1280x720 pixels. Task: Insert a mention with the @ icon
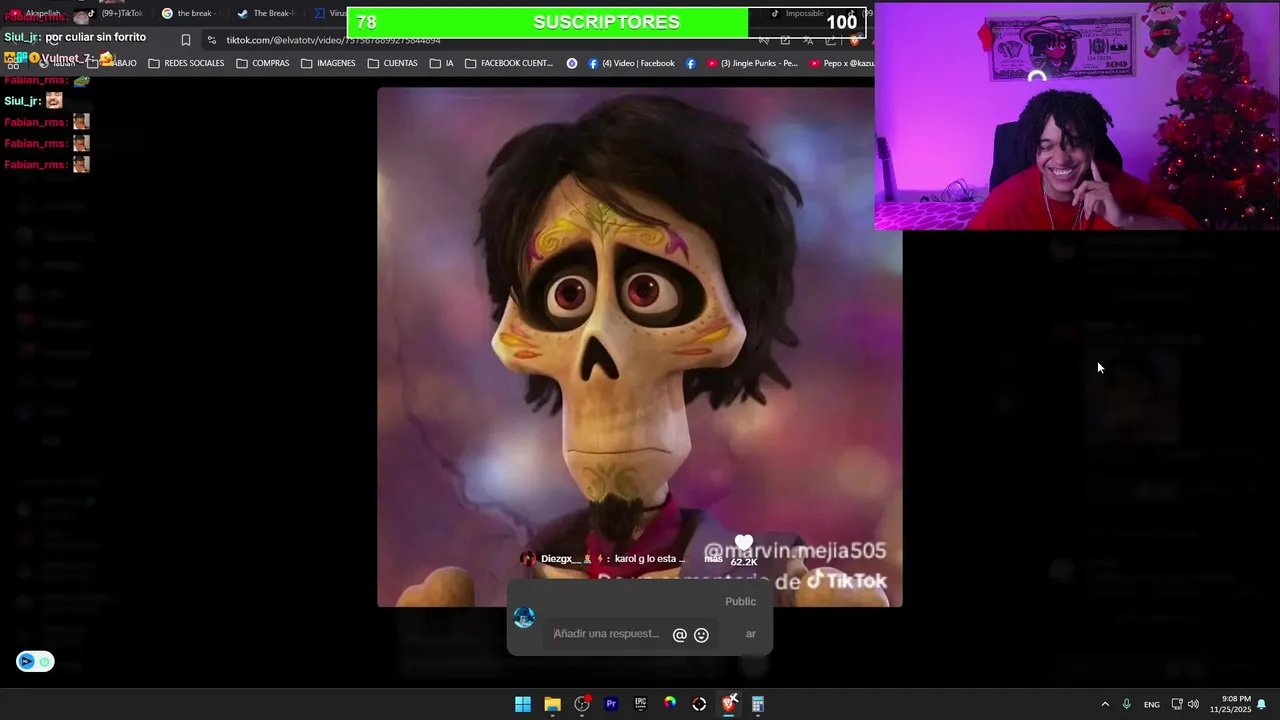point(680,635)
